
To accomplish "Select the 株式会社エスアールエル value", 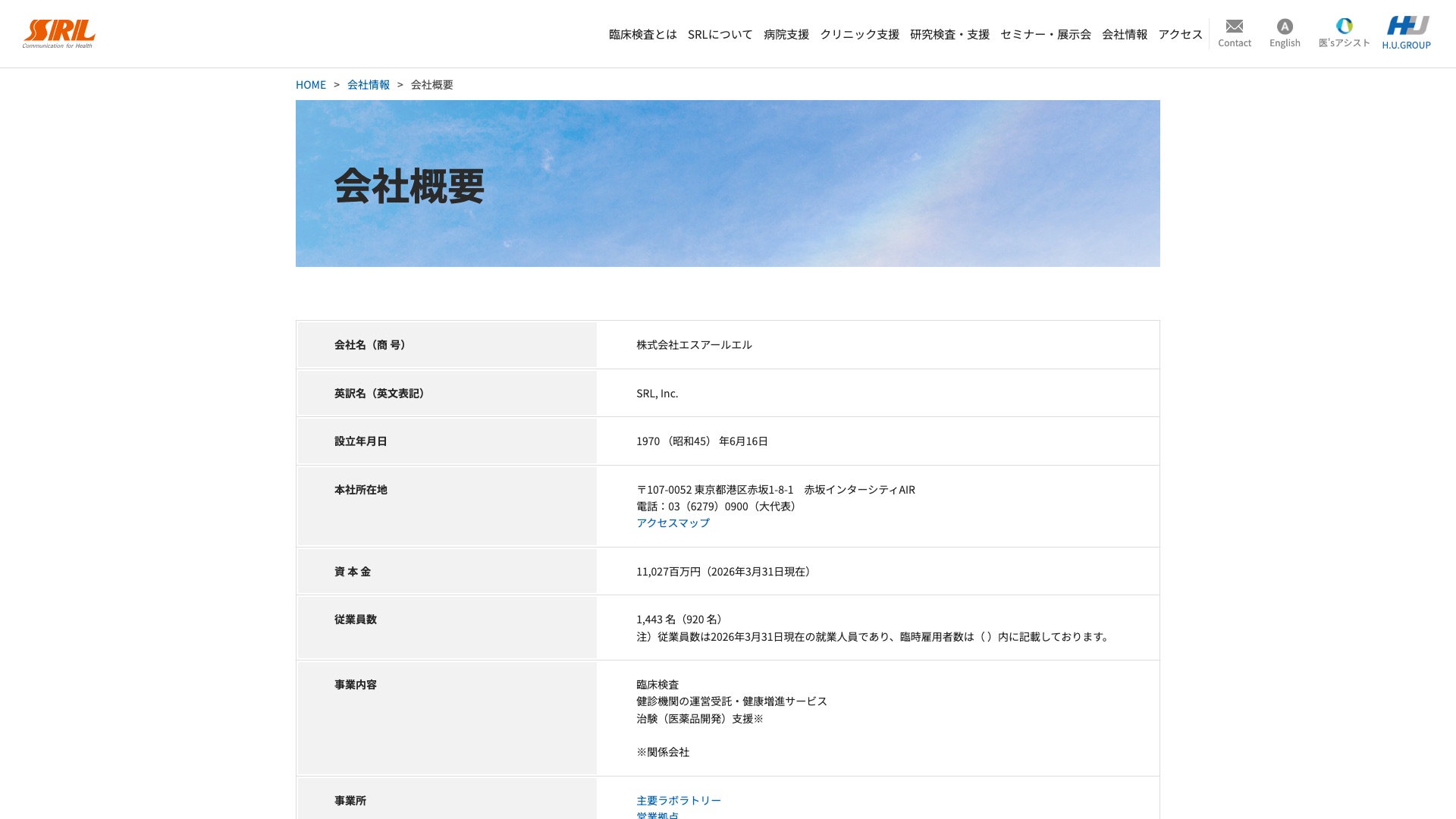I will click(694, 344).
